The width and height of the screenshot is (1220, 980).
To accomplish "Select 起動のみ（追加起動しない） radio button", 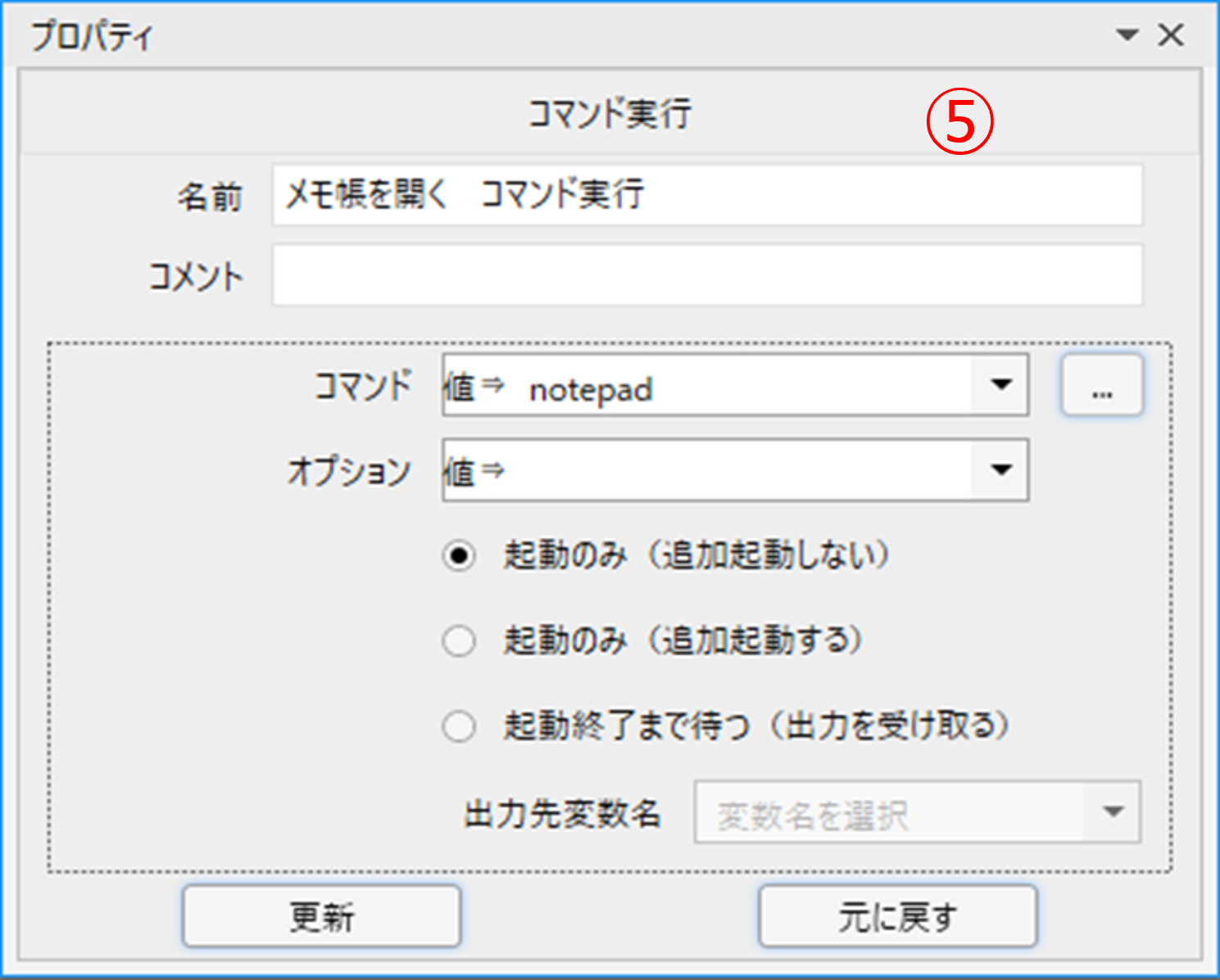I will pos(459,556).
